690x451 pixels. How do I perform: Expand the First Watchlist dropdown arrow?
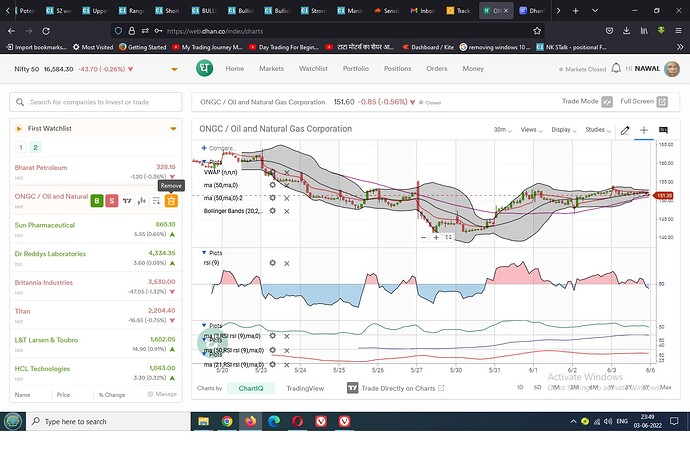[x=173, y=128]
